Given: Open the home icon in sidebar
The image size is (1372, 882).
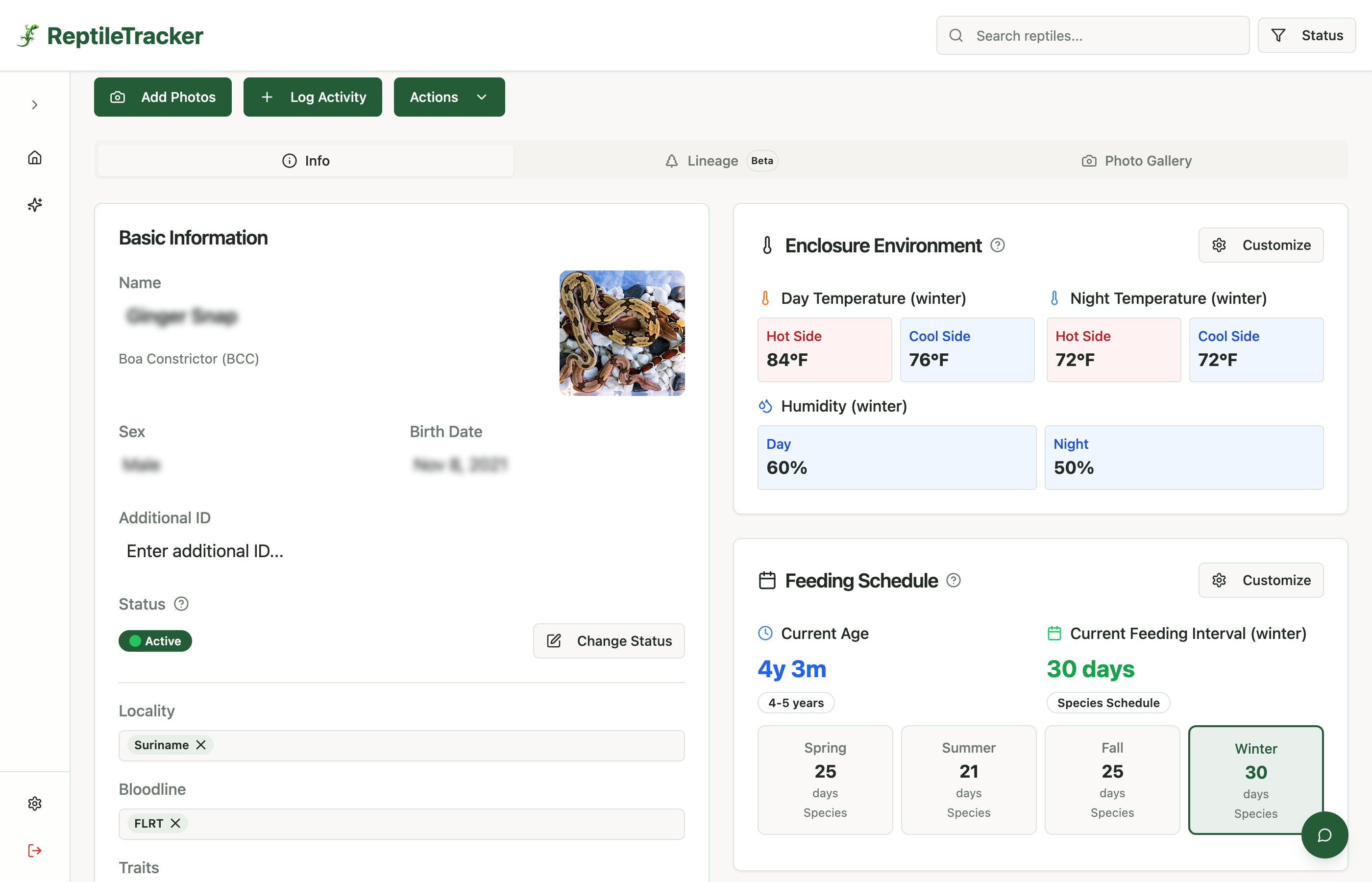Looking at the screenshot, I should [35, 157].
